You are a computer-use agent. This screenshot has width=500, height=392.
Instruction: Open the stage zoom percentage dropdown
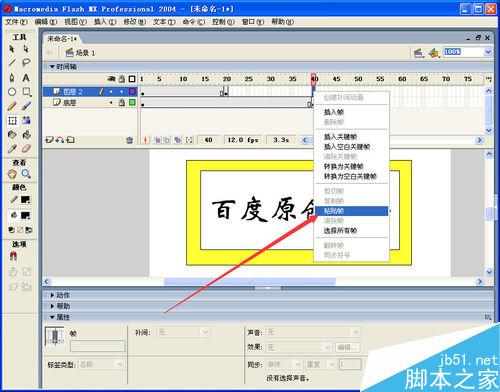[x=488, y=52]
